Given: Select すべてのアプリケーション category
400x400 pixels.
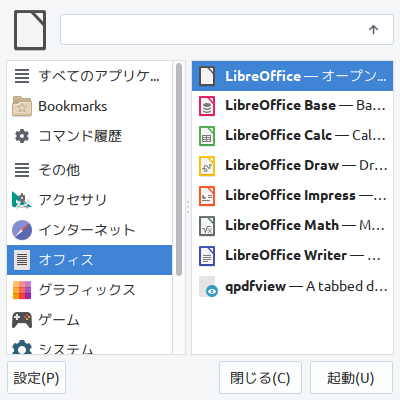Looking at the screenshot, I should [89, 76].
